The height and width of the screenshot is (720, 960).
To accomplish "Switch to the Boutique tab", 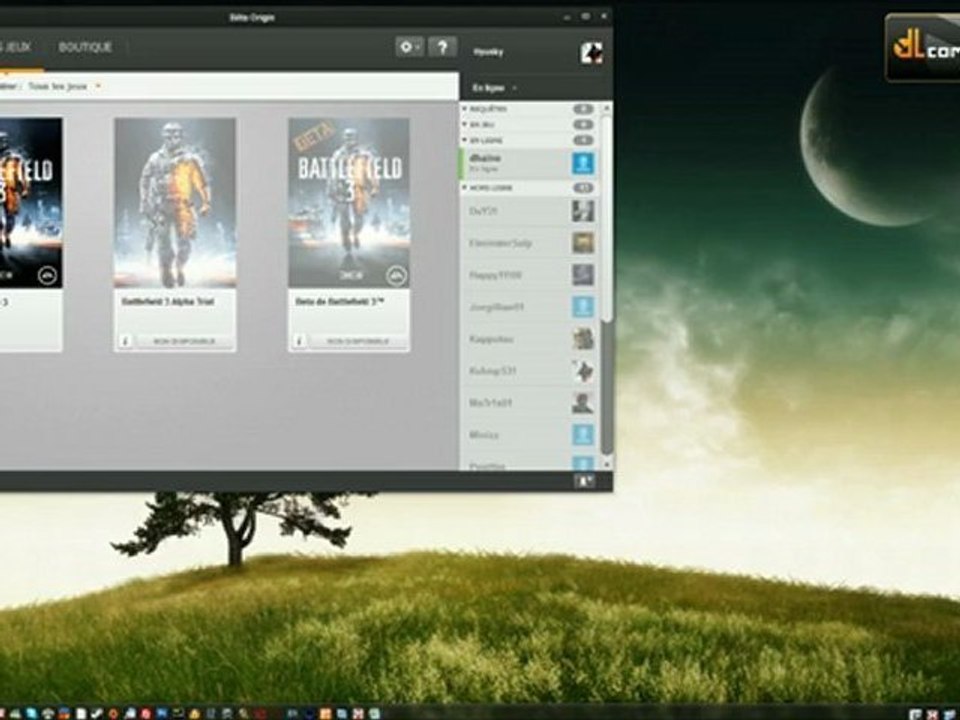I will click(x=85, y=47).
